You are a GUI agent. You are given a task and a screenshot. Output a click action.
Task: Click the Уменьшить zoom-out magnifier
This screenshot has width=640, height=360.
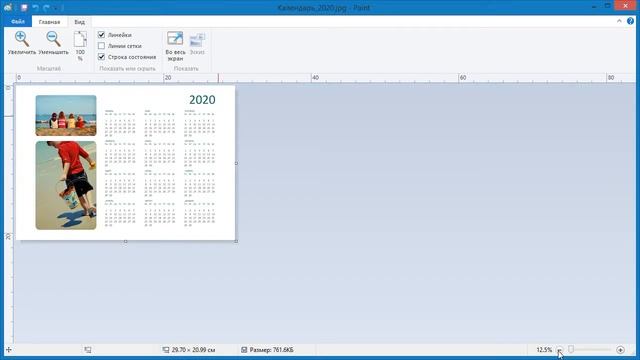pos(53,43)
